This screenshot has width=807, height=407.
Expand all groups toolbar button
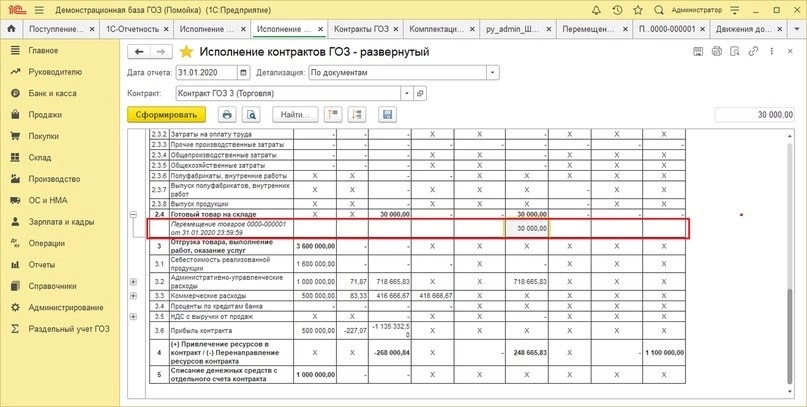(x=357, y=115)
